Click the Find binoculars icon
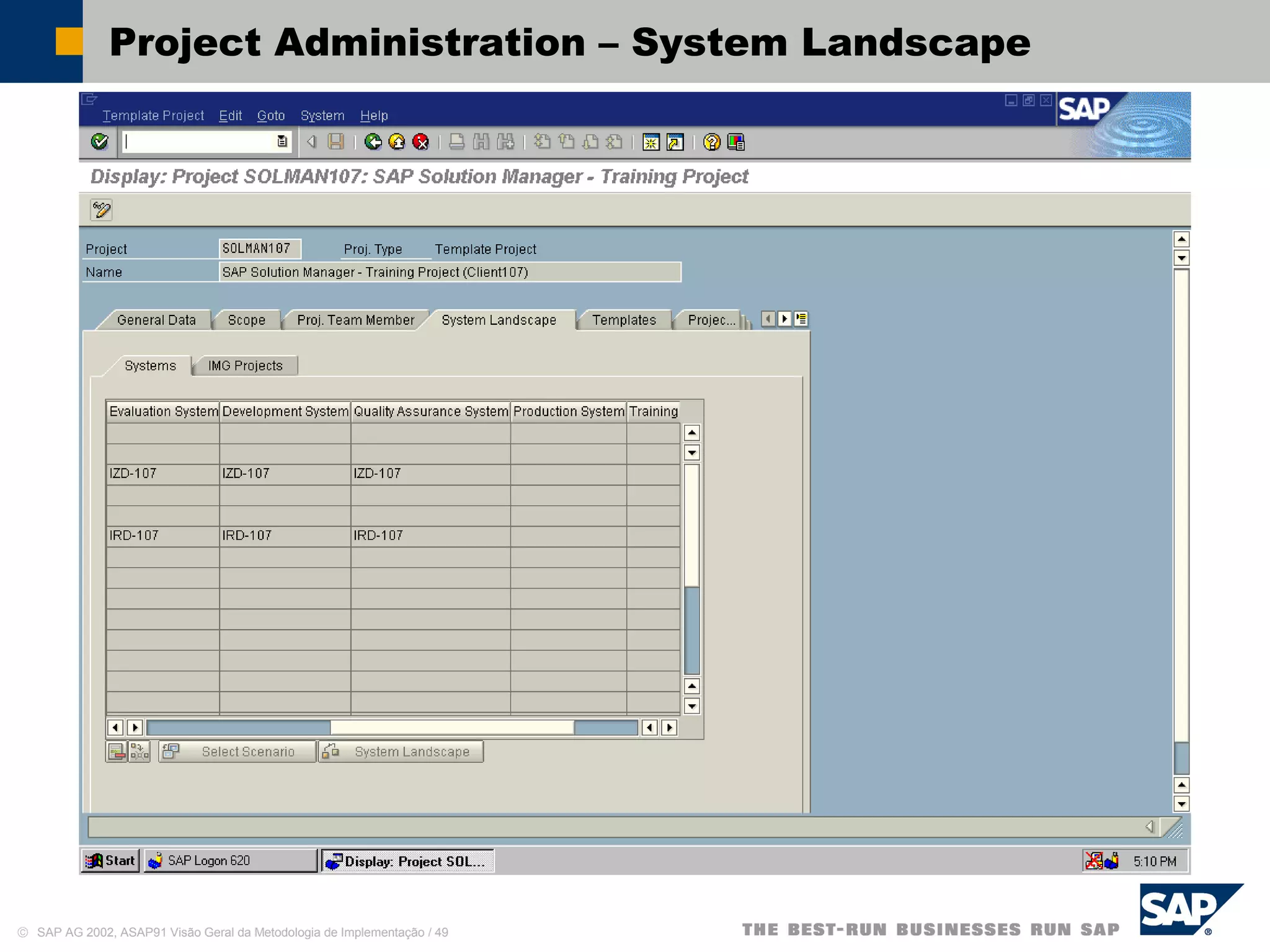This screenshot has height=952, width=1270. (x=481, y=142)
